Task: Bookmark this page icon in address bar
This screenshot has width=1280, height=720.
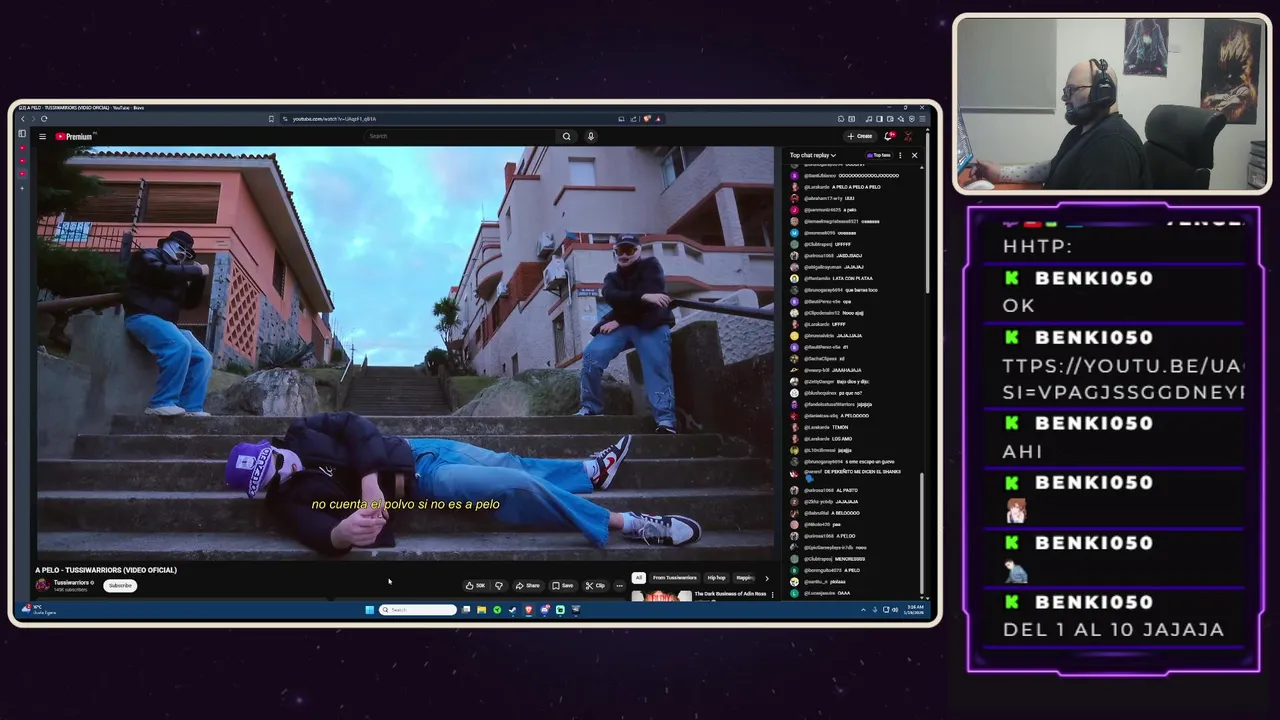Action: click(271, 119)
